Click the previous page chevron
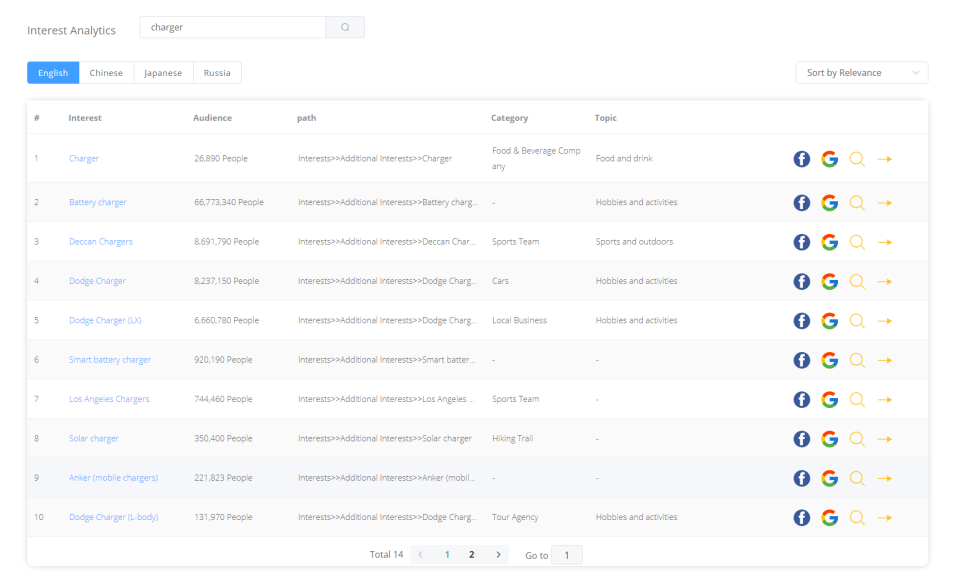 pyautogui.click(x=420, y=555)
